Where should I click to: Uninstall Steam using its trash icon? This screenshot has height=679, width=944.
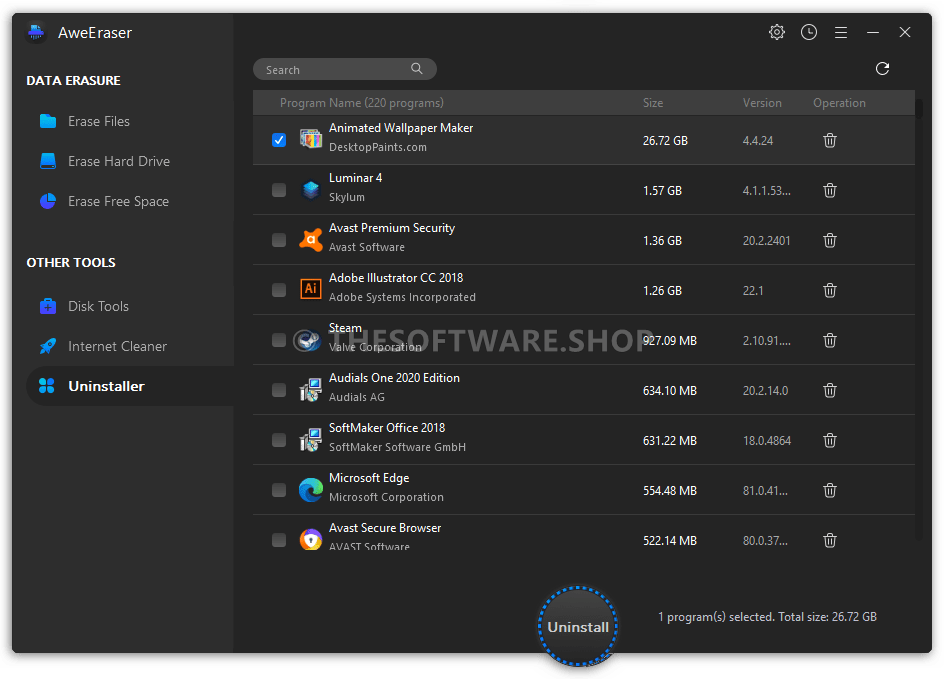coord(830,340)
